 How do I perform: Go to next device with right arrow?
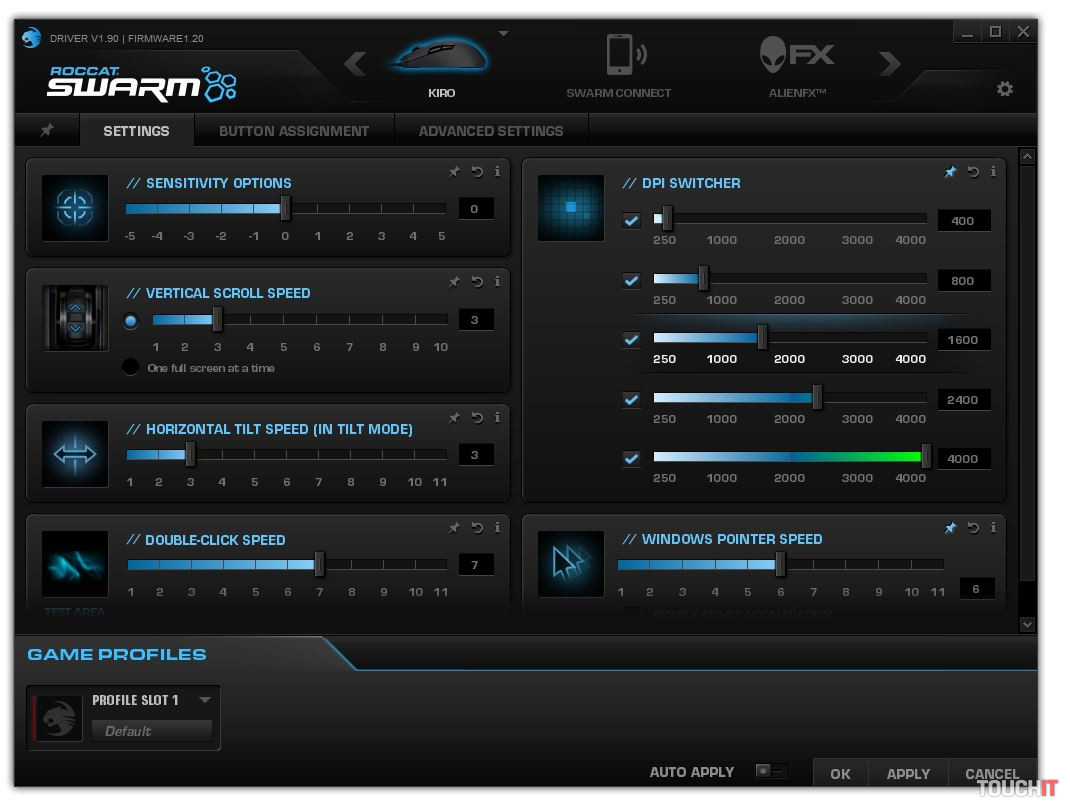pos(889,65)
